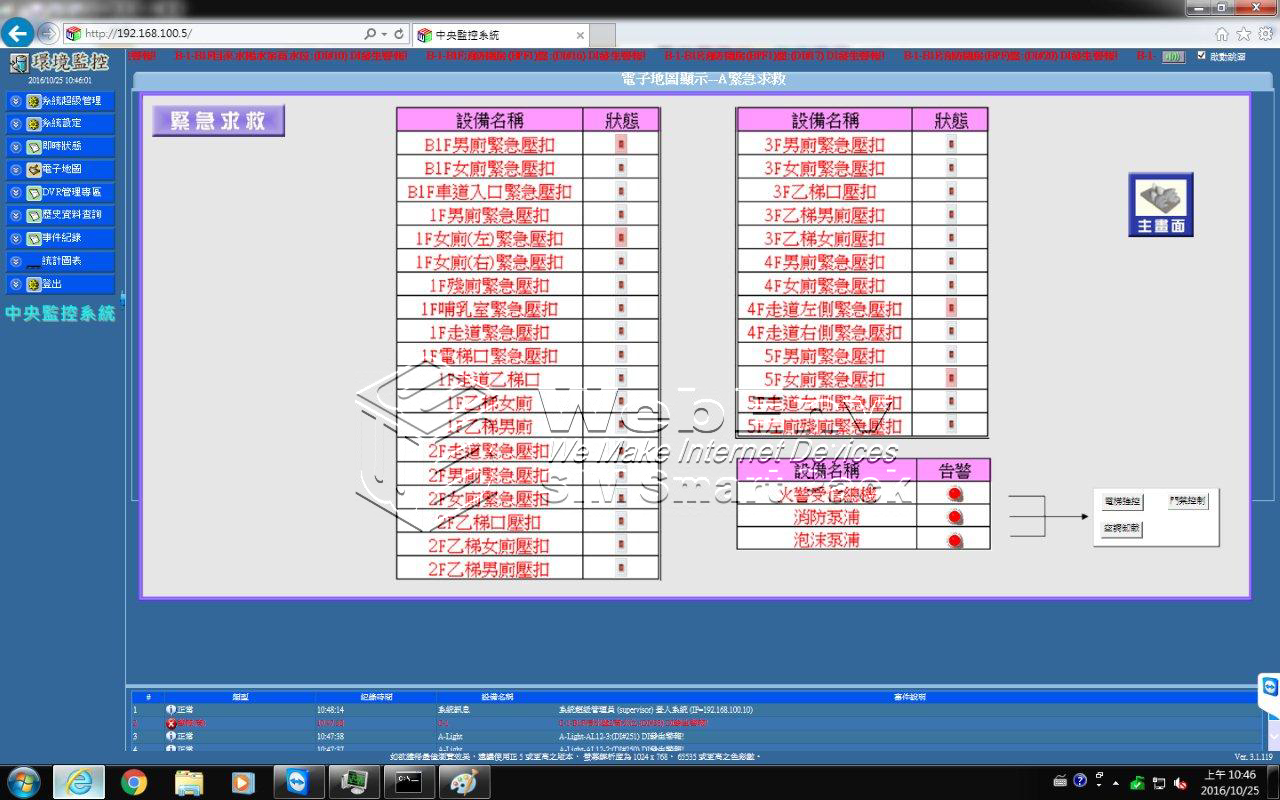Expand the 即時狀態 menu chevron
Viewport: 1280px width, 800px height.
(15, 147)
